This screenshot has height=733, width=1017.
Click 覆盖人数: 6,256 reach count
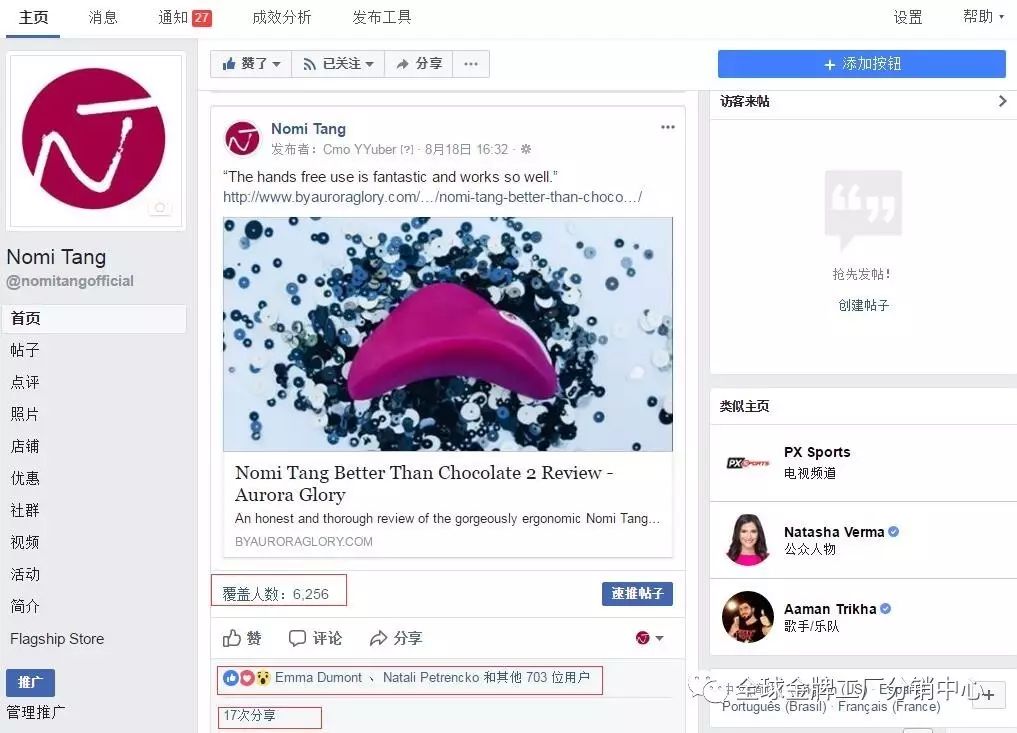[x=276, y=594]
